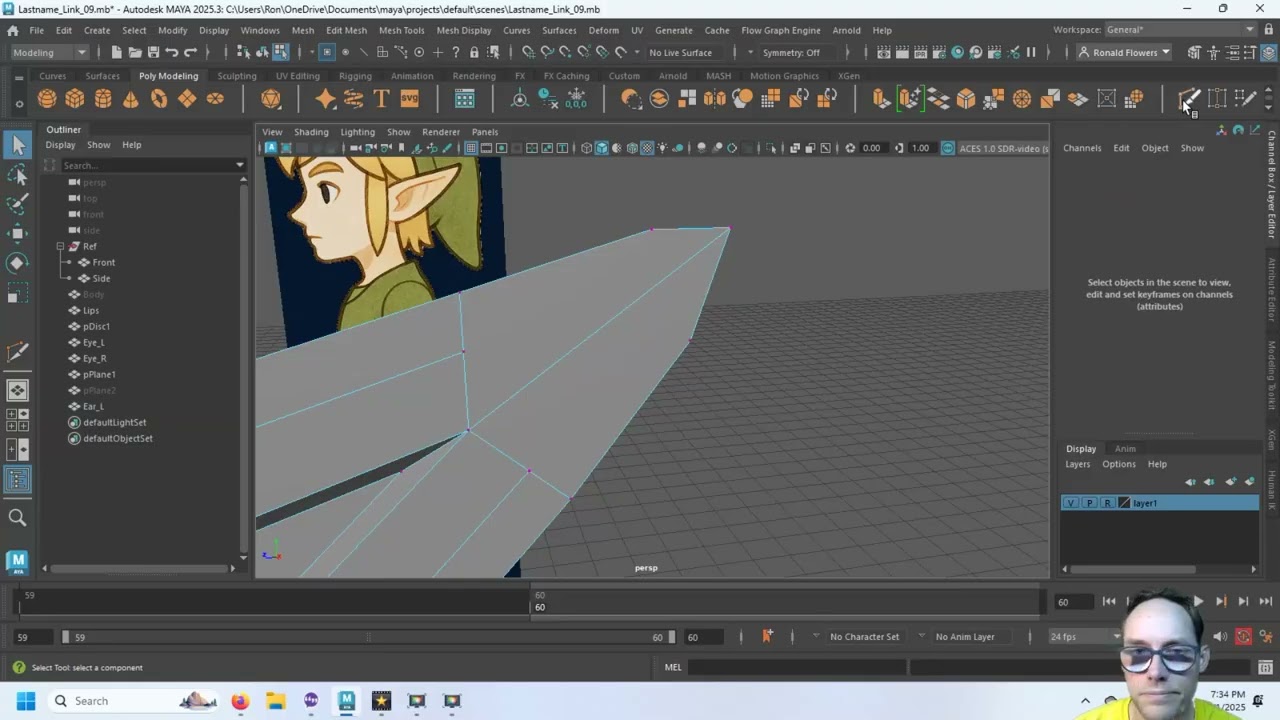Click the Channels menu in Channel Box

(1082, 148)
